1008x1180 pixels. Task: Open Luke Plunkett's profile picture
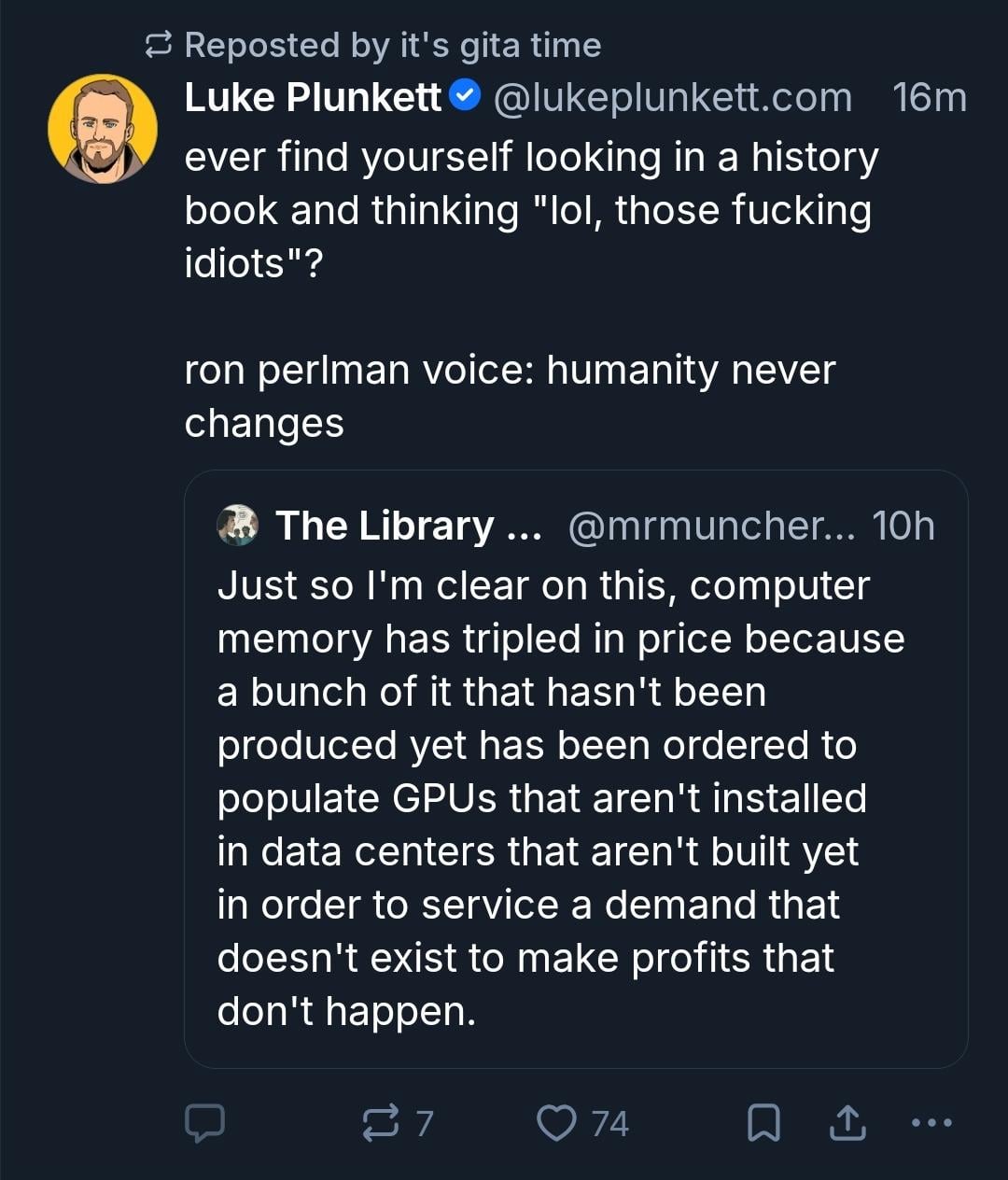tap(103, 129)
